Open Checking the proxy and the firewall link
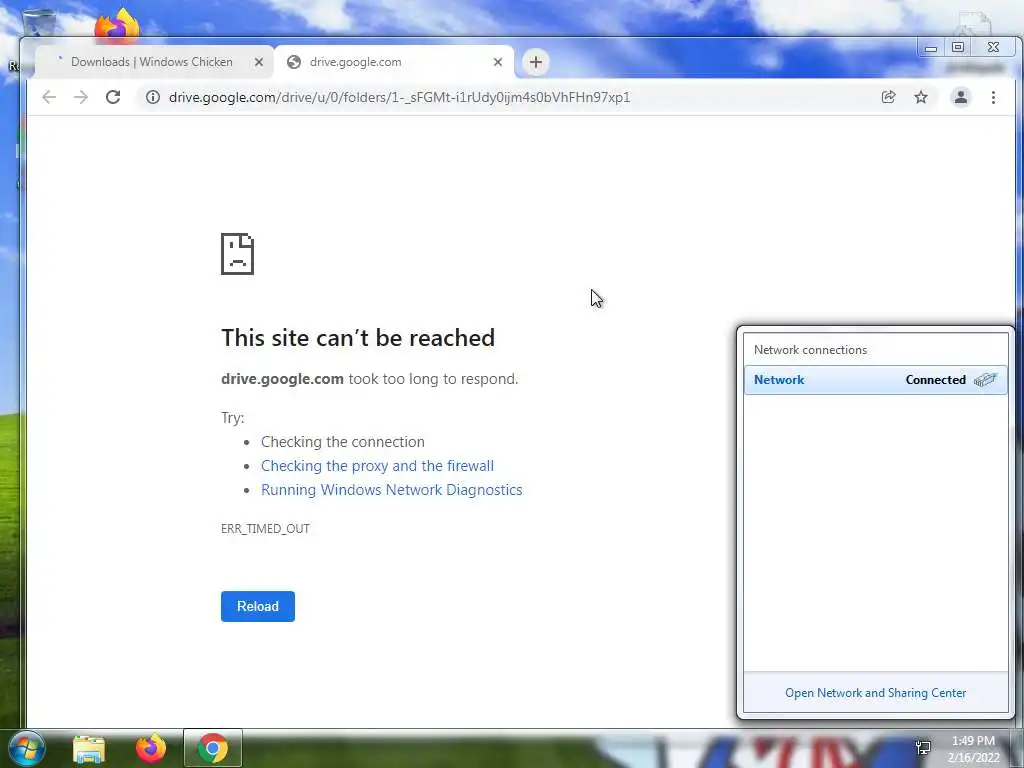The height and width of the screenshot is (768, 1024). [377, 466]
